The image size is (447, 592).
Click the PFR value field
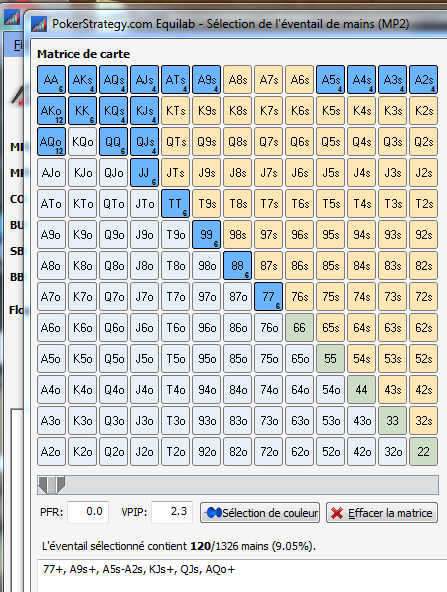[x=88, y=512]
